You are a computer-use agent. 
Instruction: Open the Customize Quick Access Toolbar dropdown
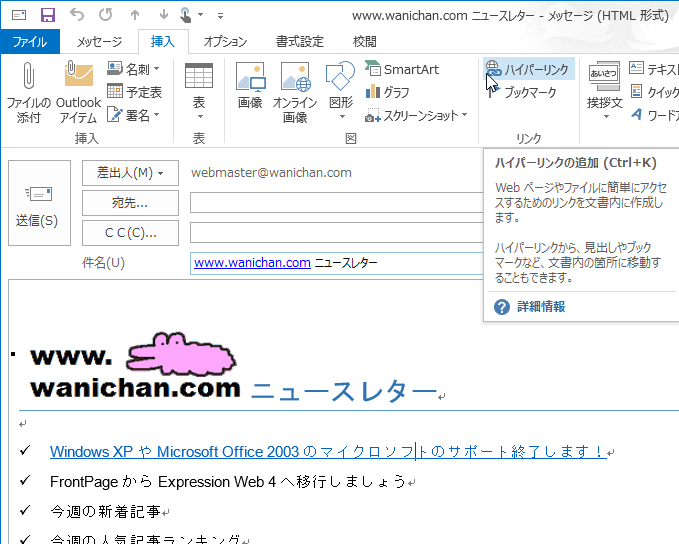coord(220,16)
